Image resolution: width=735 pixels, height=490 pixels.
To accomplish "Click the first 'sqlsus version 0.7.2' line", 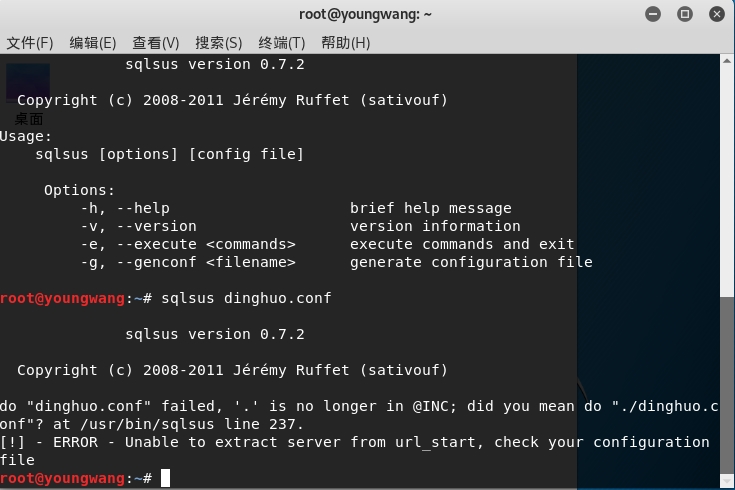I will pos(215,64).
